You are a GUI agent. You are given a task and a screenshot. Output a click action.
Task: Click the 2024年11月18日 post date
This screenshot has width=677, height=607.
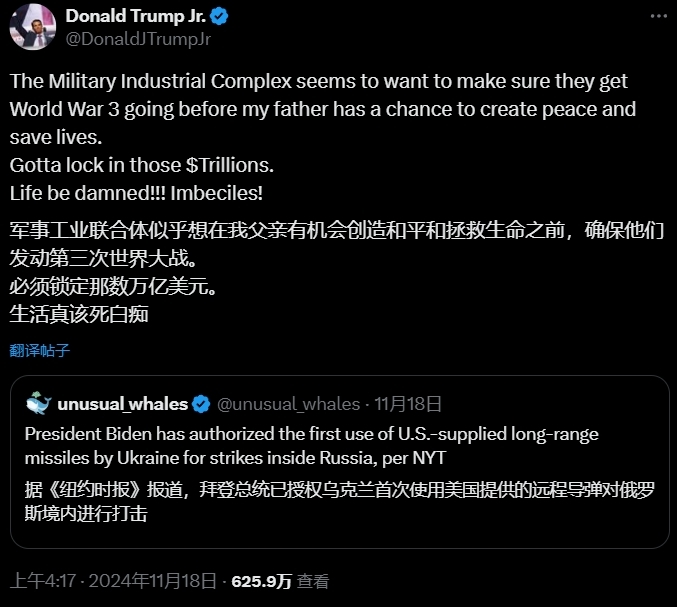[152, 581]
